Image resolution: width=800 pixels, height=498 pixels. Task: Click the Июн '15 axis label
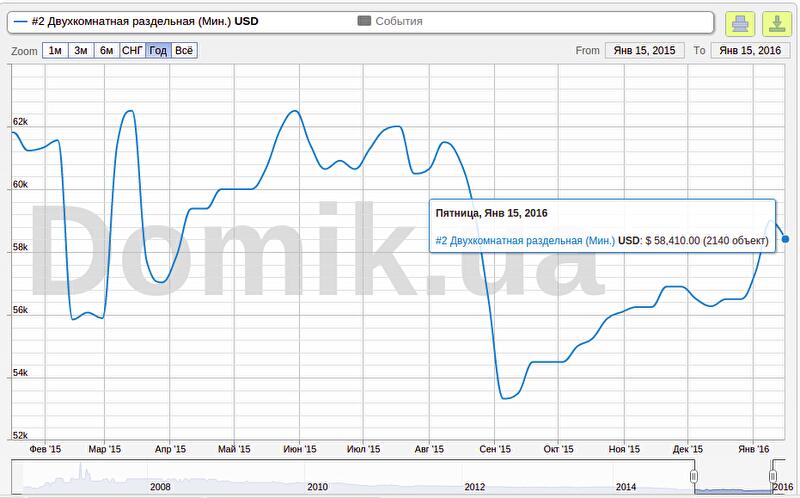(x=299, y=449)
